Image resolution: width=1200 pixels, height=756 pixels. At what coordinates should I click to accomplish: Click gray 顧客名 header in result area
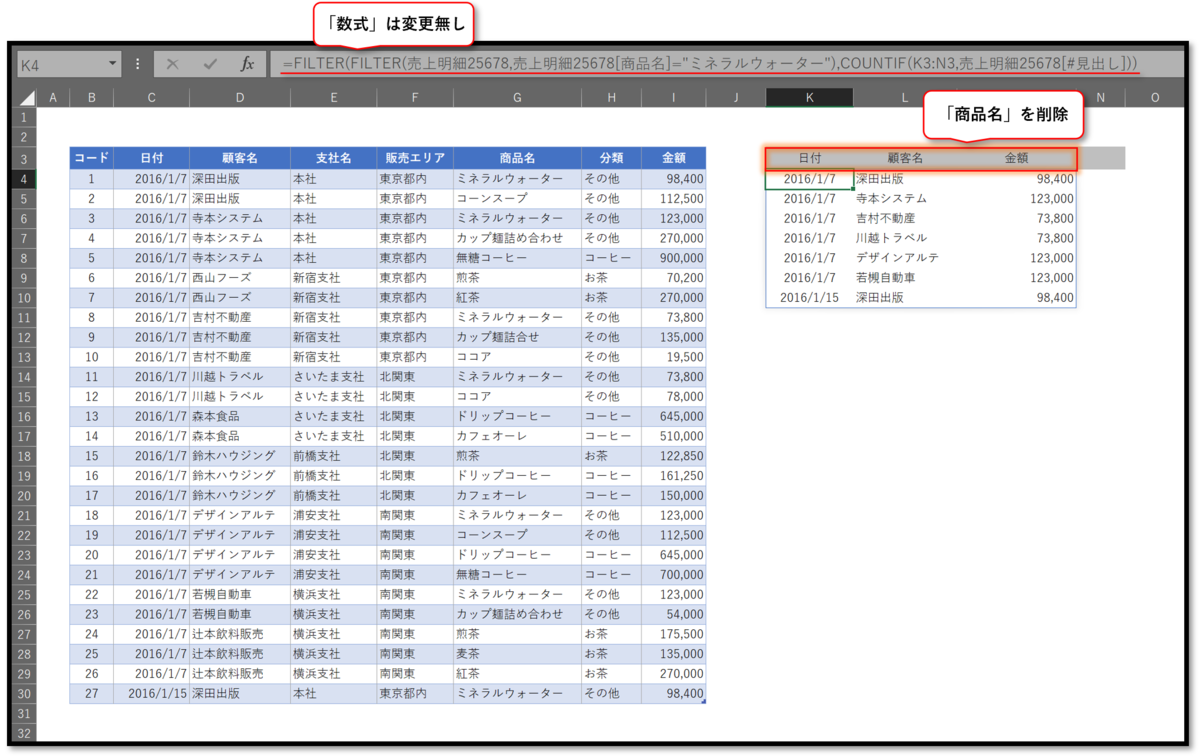905,158
